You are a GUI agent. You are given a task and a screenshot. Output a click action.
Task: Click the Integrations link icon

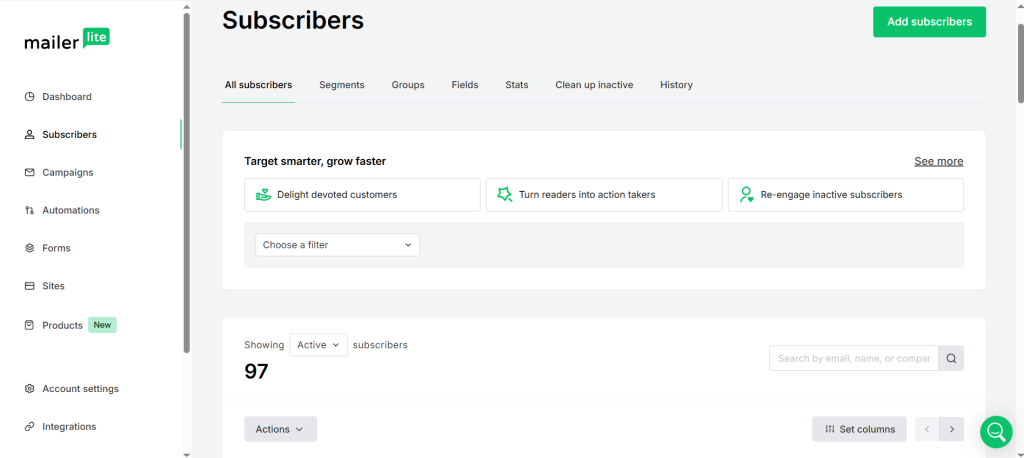[30, 427]
